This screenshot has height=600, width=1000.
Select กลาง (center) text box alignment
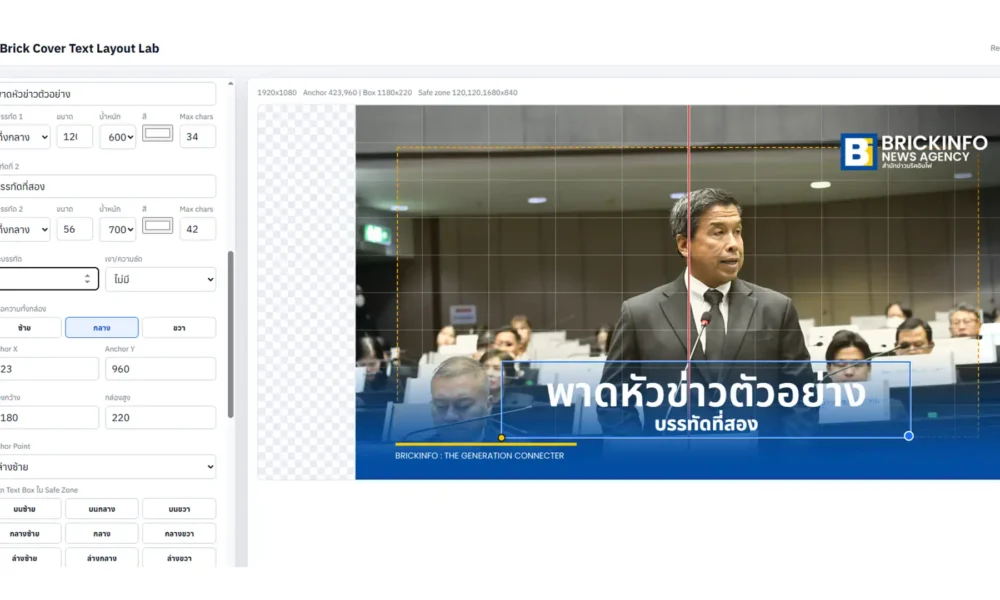(x=102, y=328)
